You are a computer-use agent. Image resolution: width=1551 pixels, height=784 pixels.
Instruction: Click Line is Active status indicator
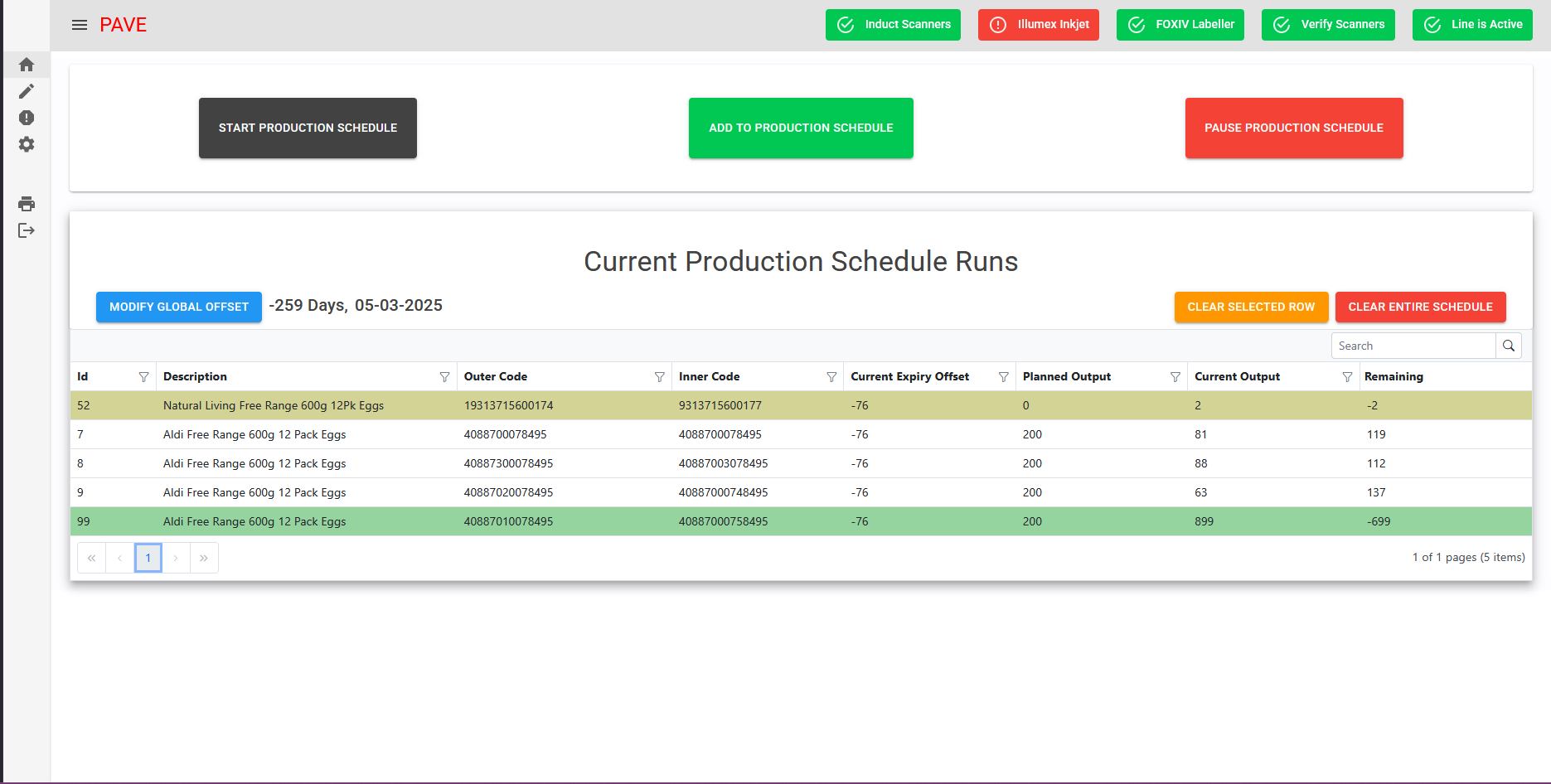(x=1472, y=25)
